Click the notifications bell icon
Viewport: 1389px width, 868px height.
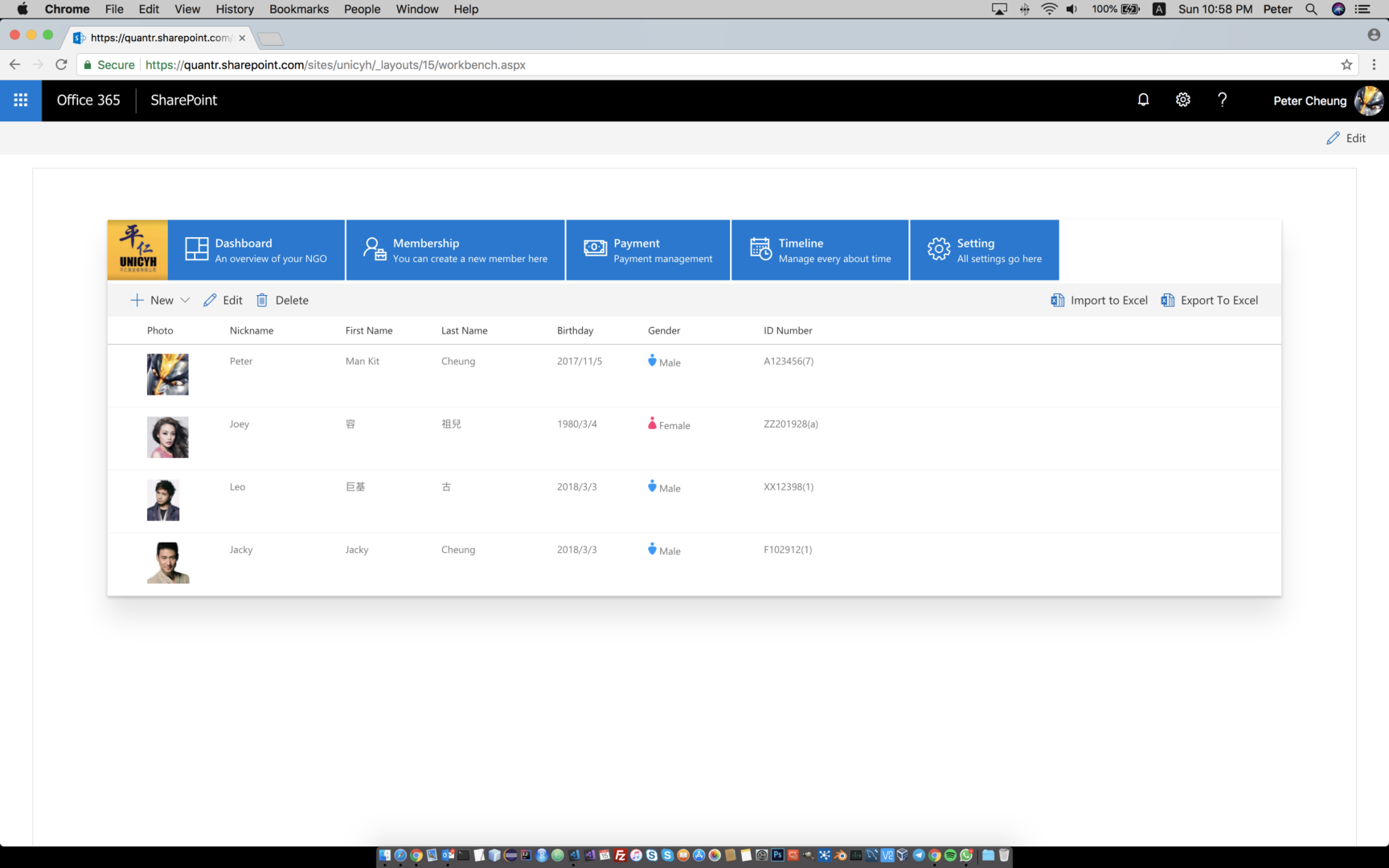pos(1143,100)
